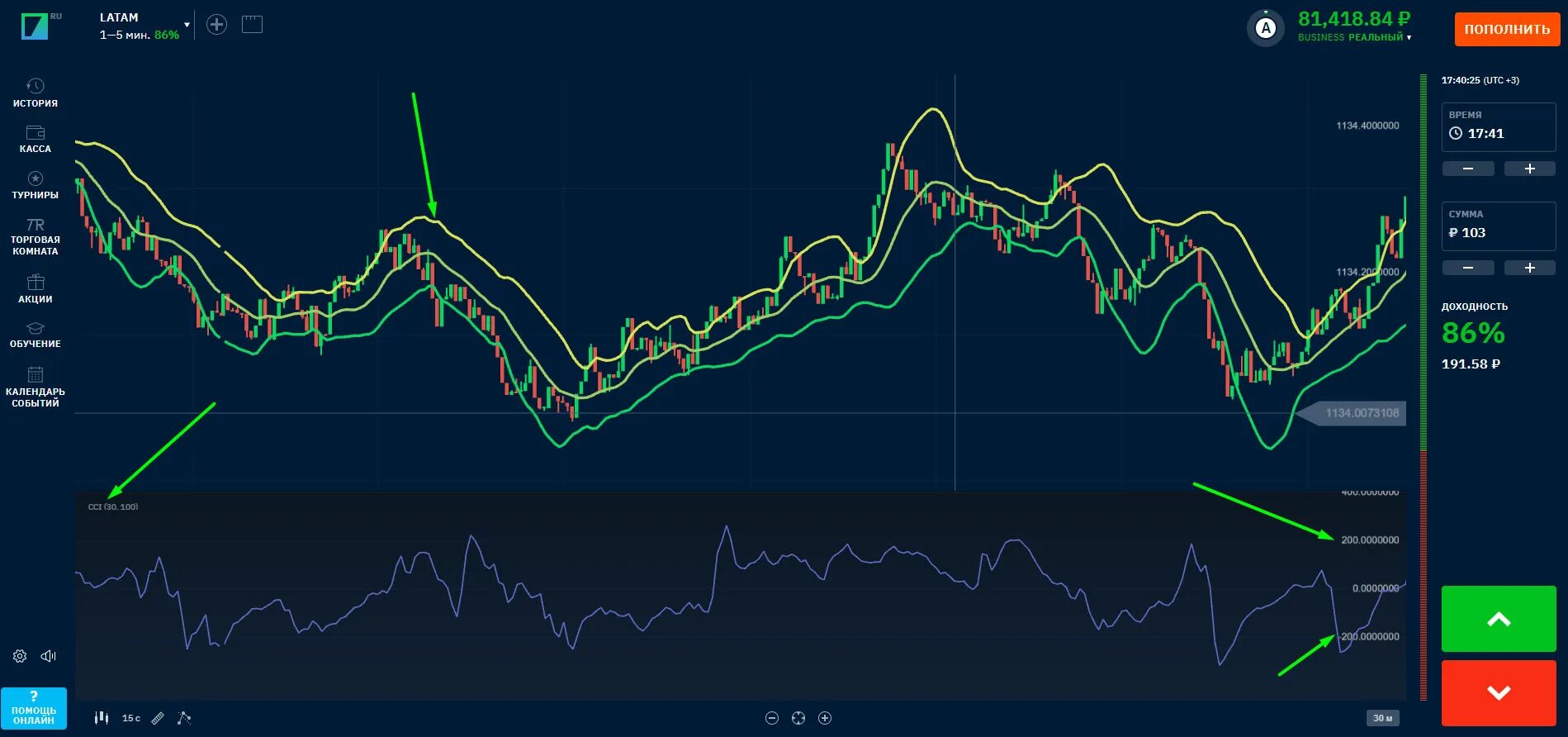Viewport: 1568px width, 737px height.
Task: Decrease expiry time with the minus button
Action: coord(1468,169)
